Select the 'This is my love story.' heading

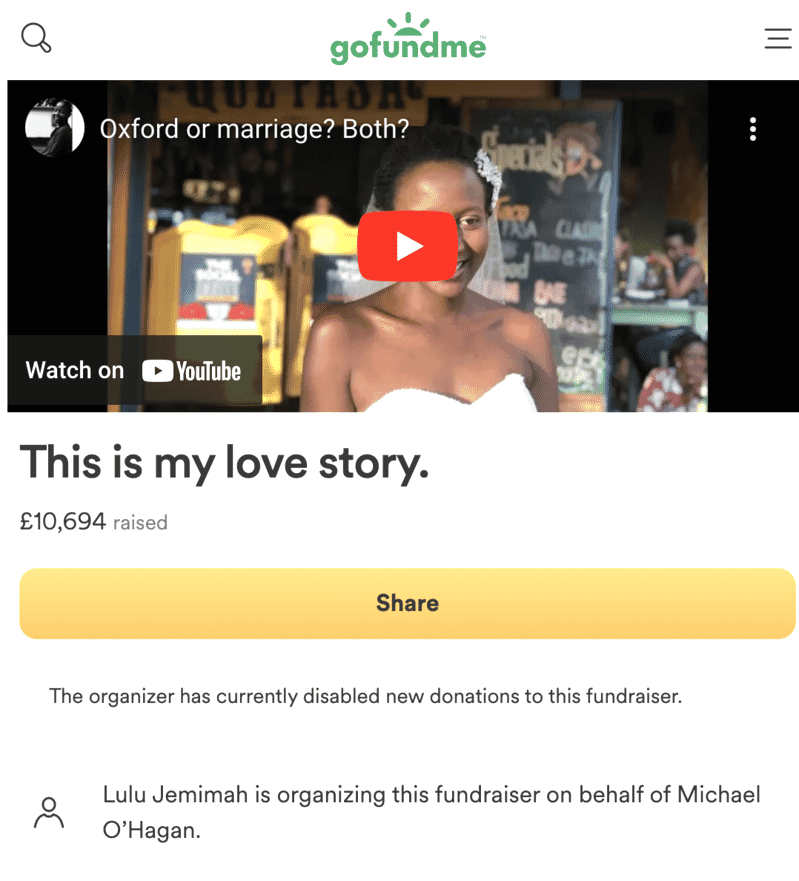(224, 464)
